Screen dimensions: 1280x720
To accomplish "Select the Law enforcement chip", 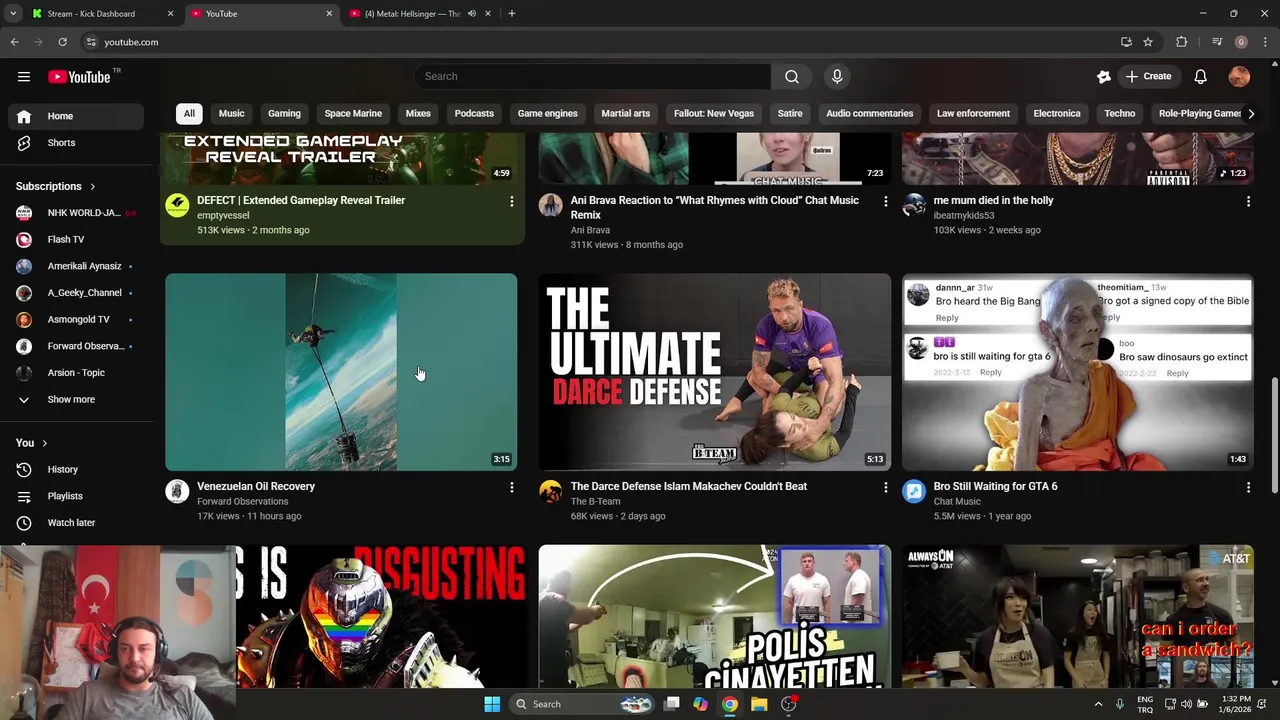I will pyautogui.click(x=973, y=114).
